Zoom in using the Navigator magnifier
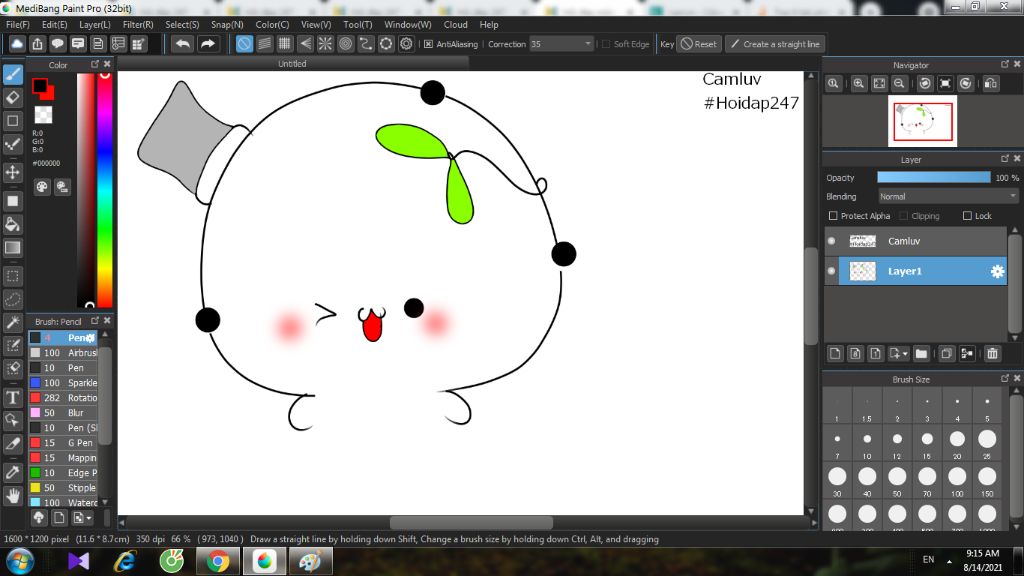The image size is (1024, 576). [x=858, y=84]
